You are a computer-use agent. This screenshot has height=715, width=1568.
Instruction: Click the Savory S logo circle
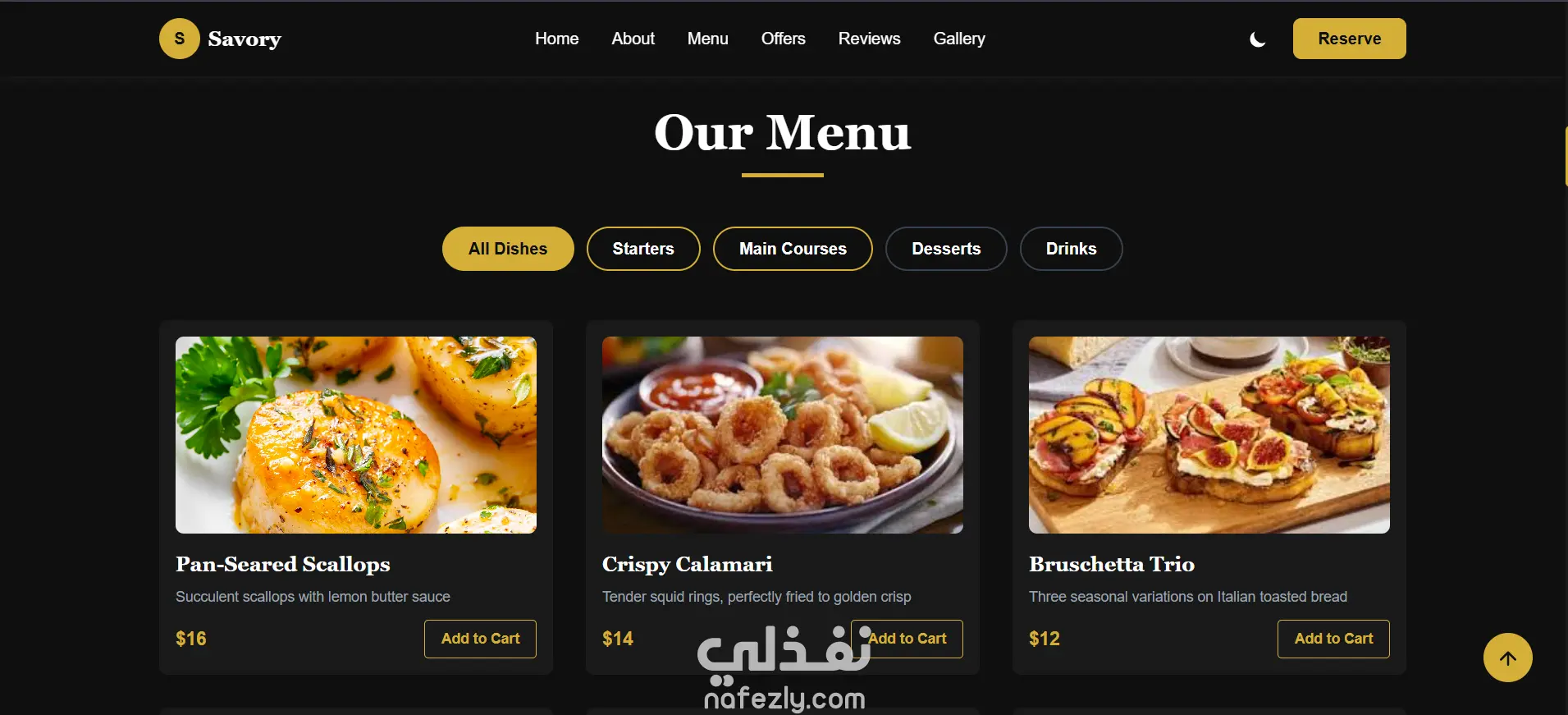[x=179, y=39]
